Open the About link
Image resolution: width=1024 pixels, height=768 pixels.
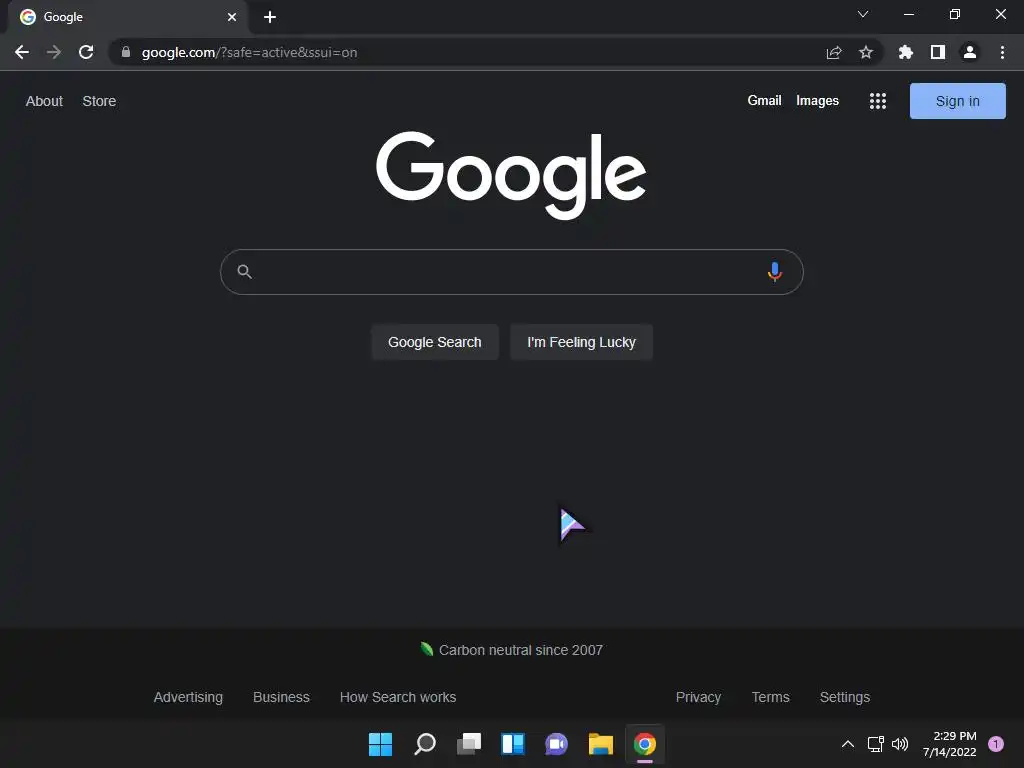(44, 101)
